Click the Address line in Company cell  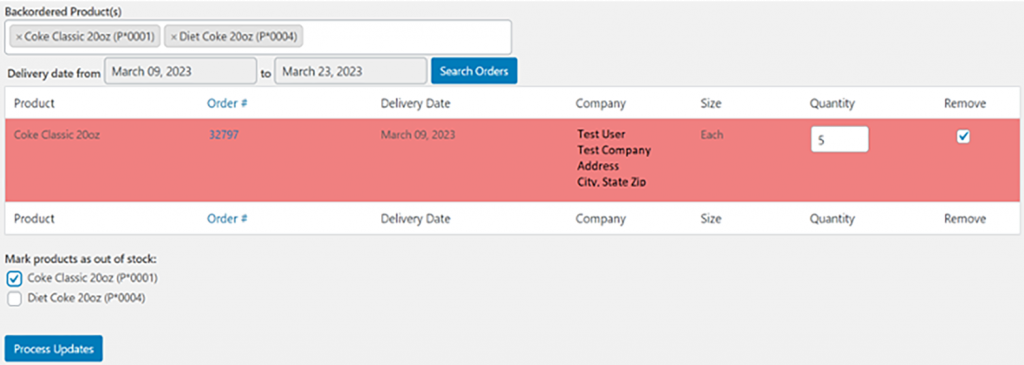(x=598, y=166)
